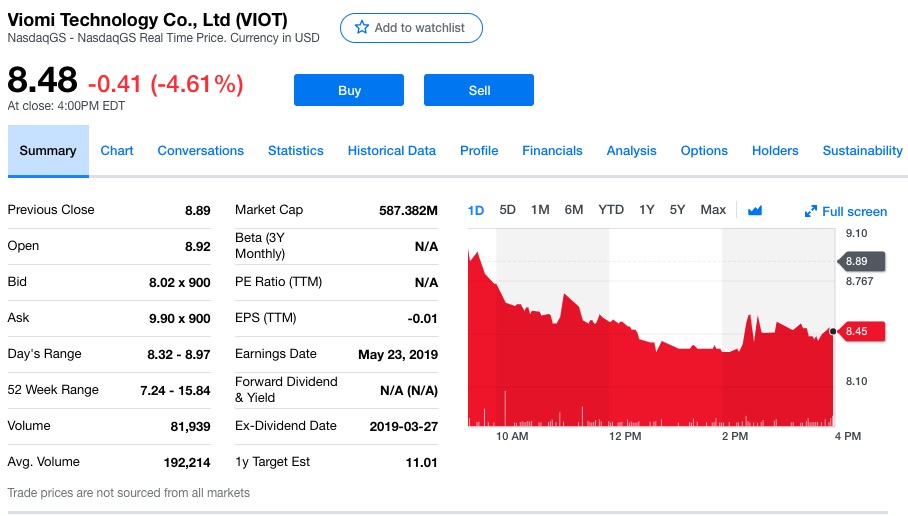This screenshot has width=908, height=516.
Task: Open the Conversations tab
Action: [200, 151]
